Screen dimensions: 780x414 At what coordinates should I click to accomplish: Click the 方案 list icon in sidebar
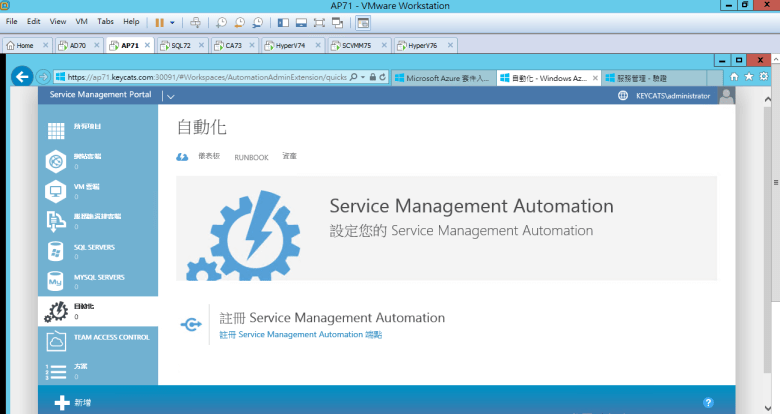(x=56, y=372)
